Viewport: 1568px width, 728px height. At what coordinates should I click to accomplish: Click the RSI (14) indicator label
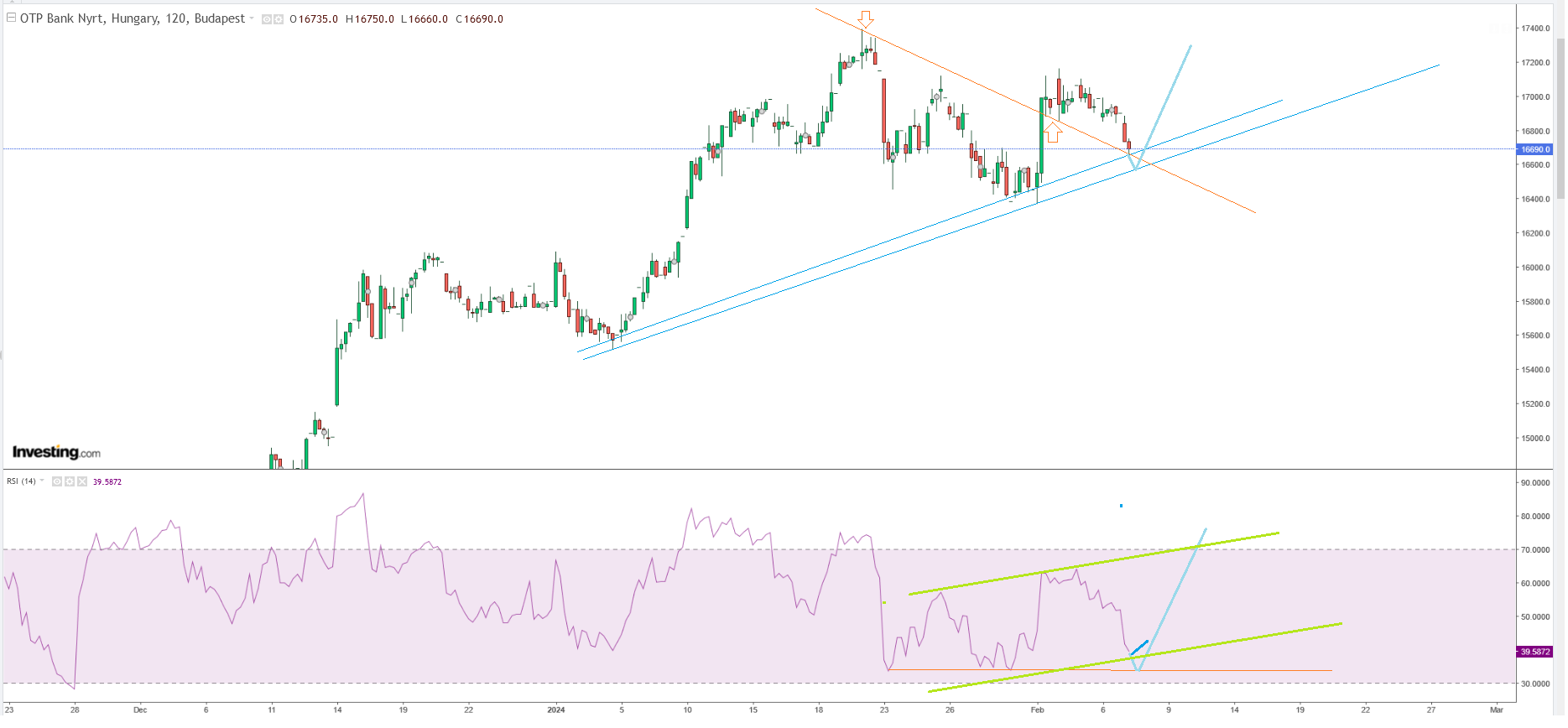point(21,481)
